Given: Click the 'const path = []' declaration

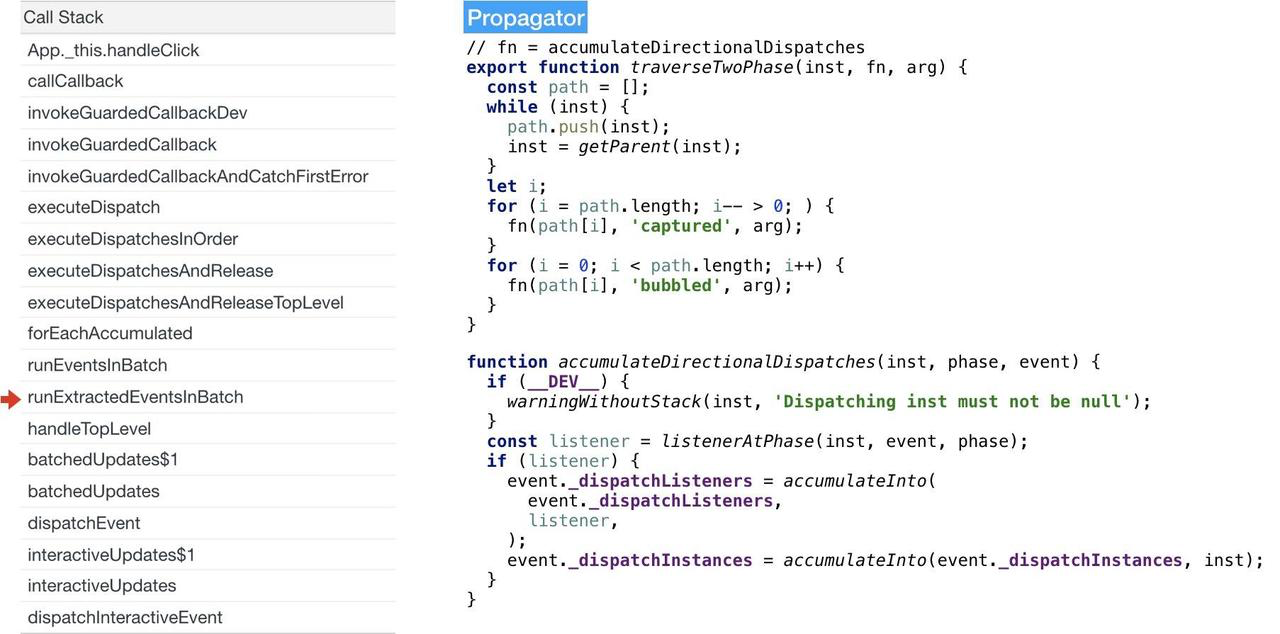Looking at the screenshot, I should click(568, 87).
